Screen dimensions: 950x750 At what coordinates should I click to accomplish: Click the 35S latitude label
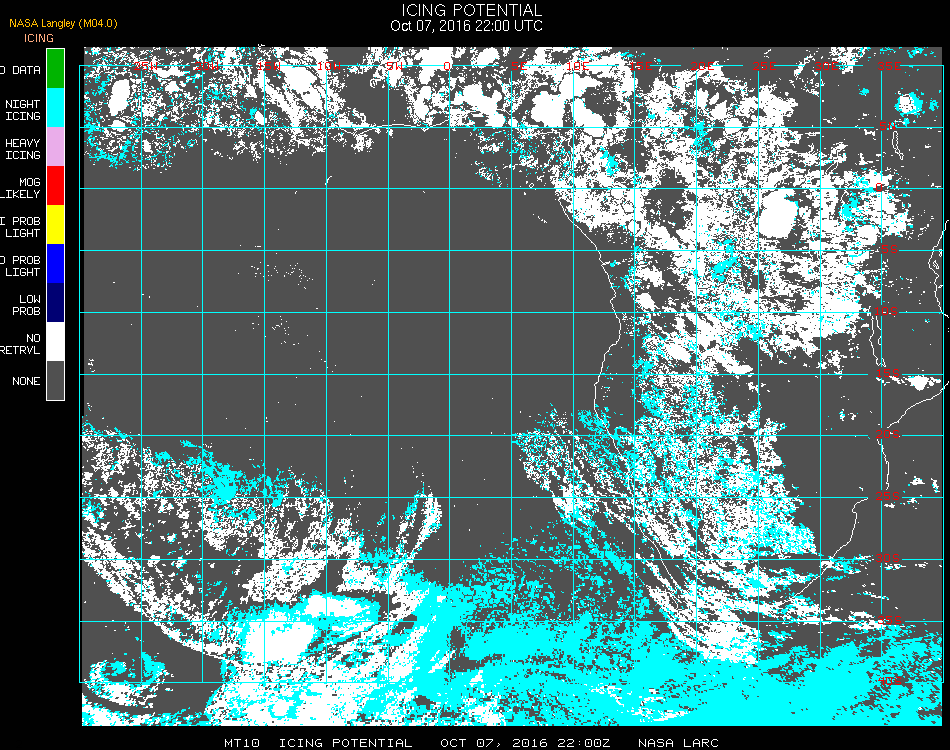click(x=889, y=620)
